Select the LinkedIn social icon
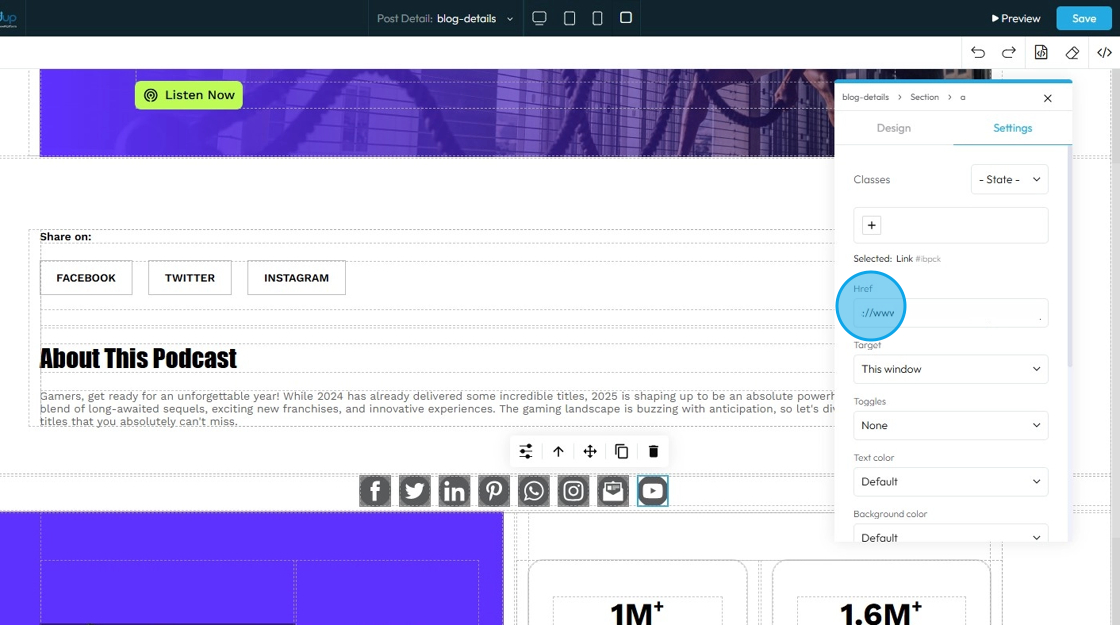This screenshot has height=625, width=1120. (x=454, y=491)
